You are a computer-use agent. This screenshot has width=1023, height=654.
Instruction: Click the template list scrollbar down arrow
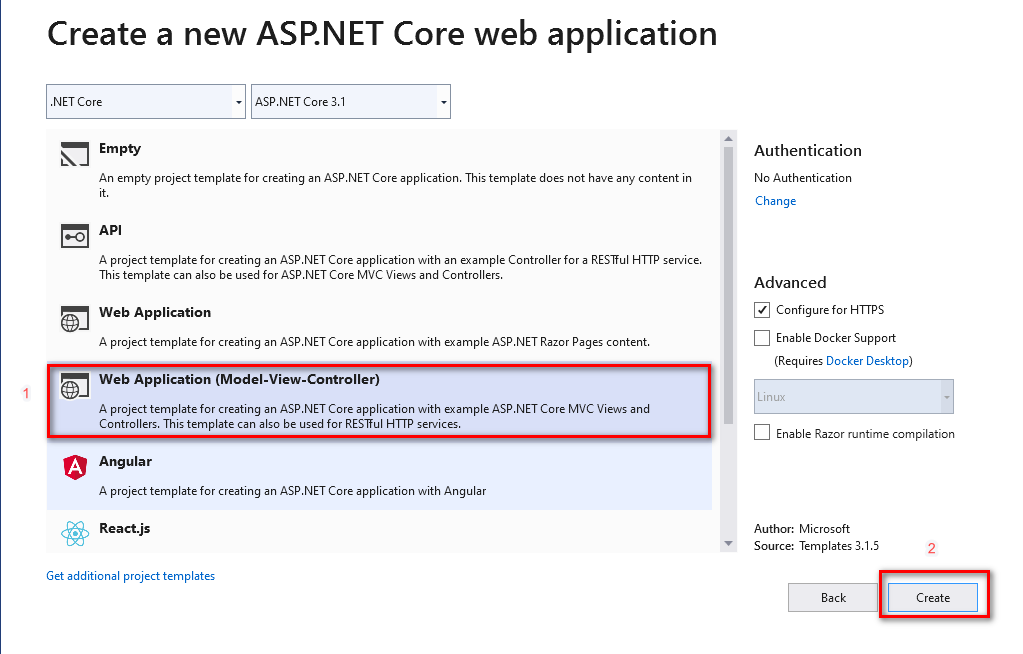[728, 543]
